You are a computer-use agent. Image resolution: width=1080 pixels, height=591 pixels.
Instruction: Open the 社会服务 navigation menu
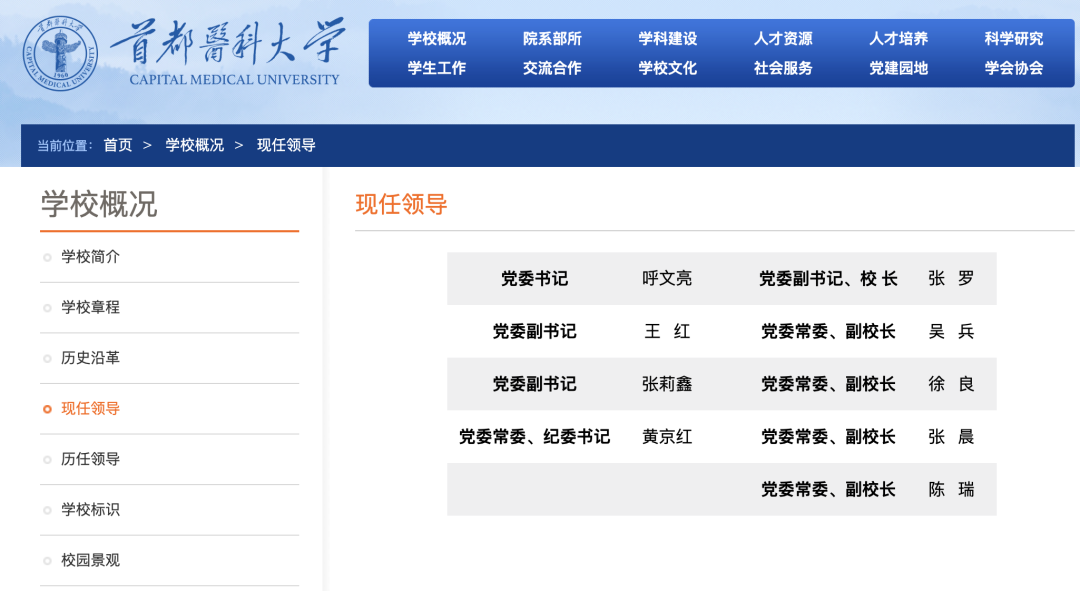(783, 68)
